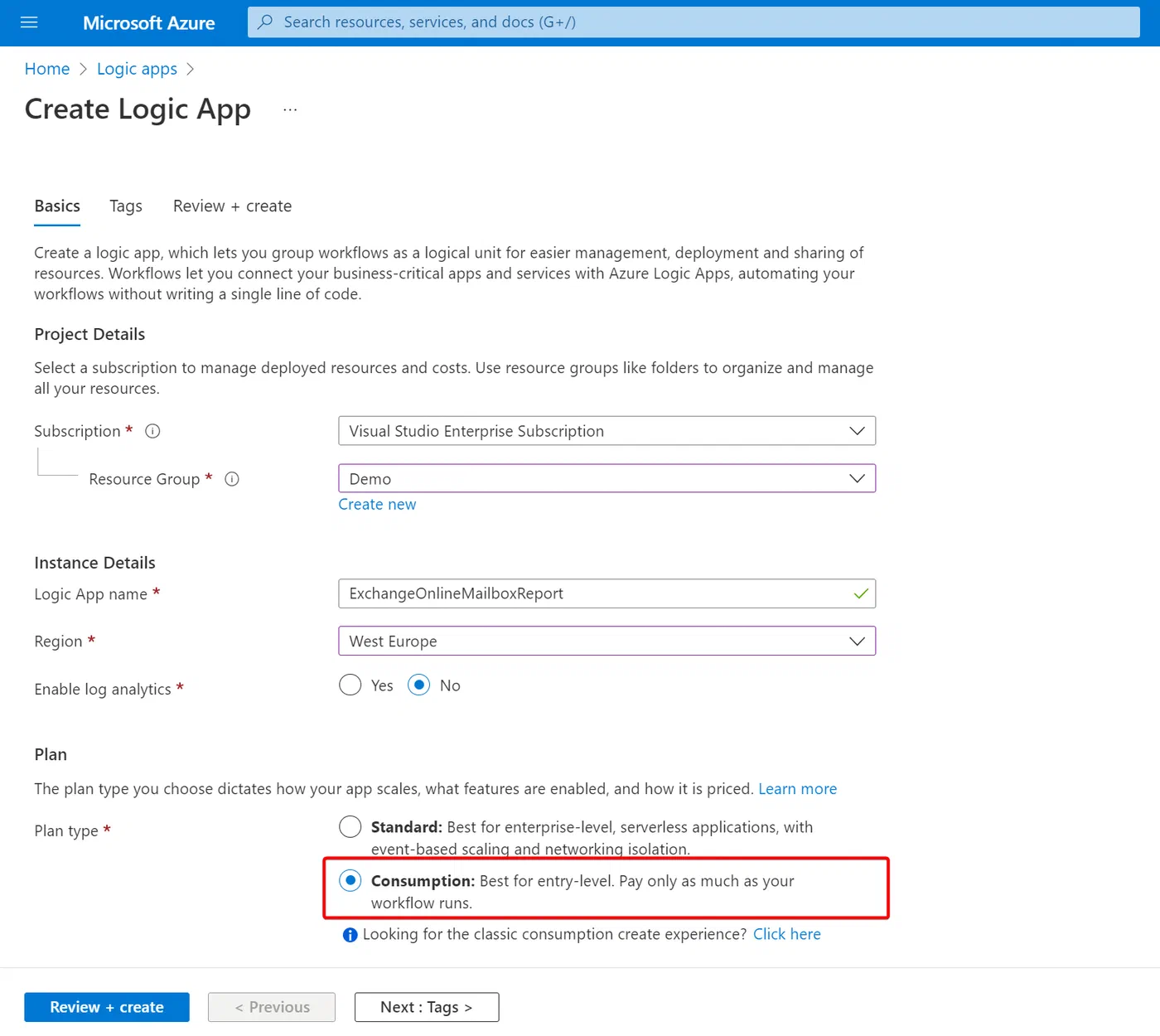Click here for classic consumption experience

click(786, 934)
